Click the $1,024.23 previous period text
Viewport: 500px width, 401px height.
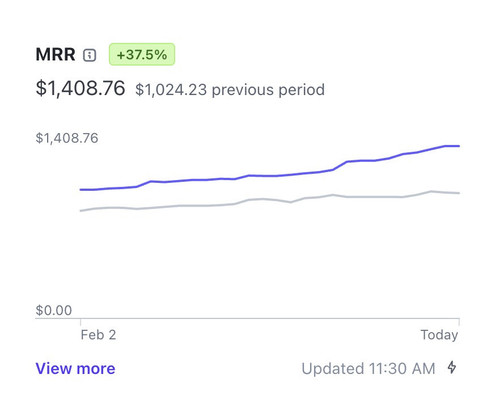click(230, 90)
